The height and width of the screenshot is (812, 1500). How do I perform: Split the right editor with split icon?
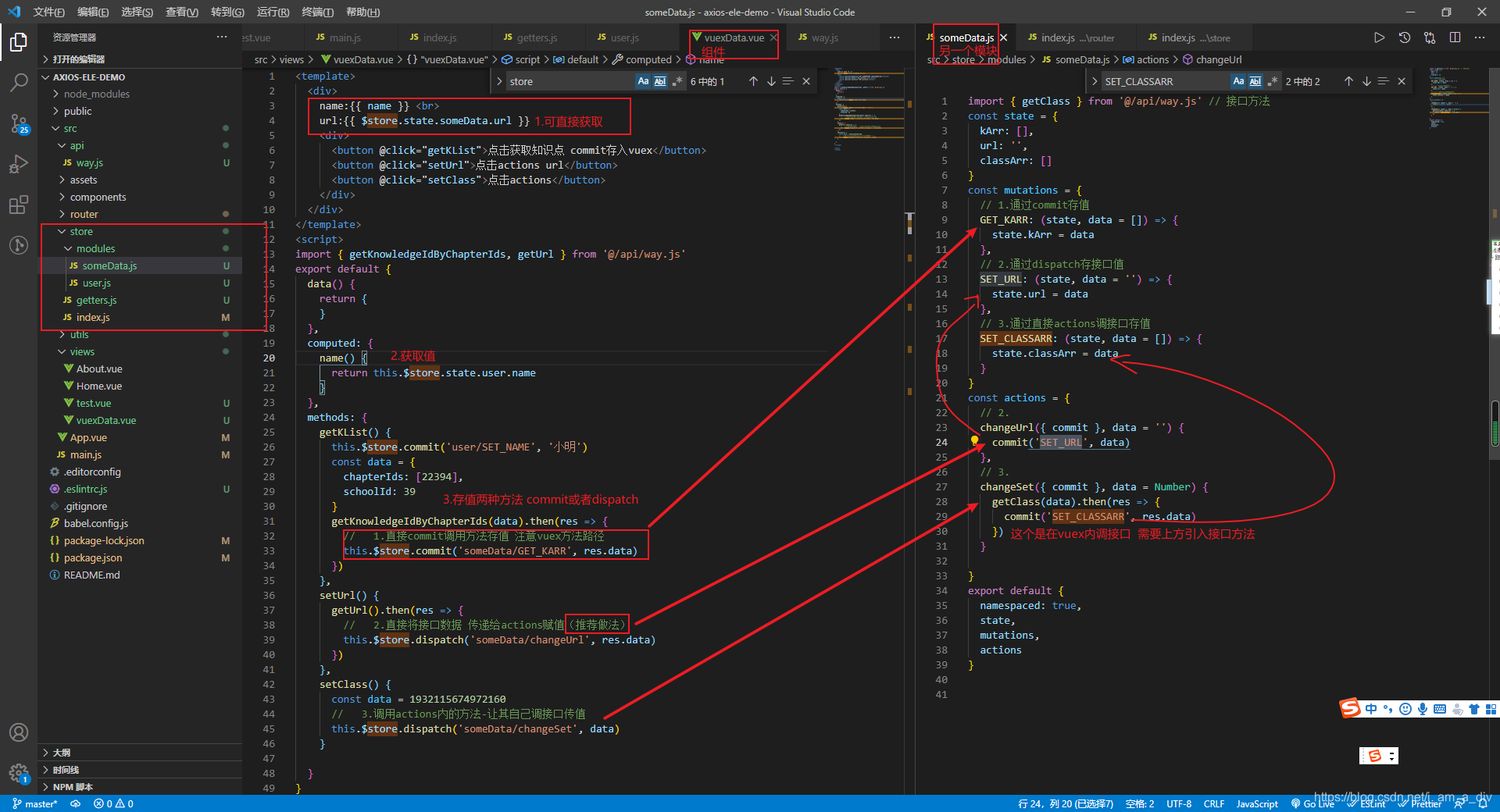point(1455,37)
